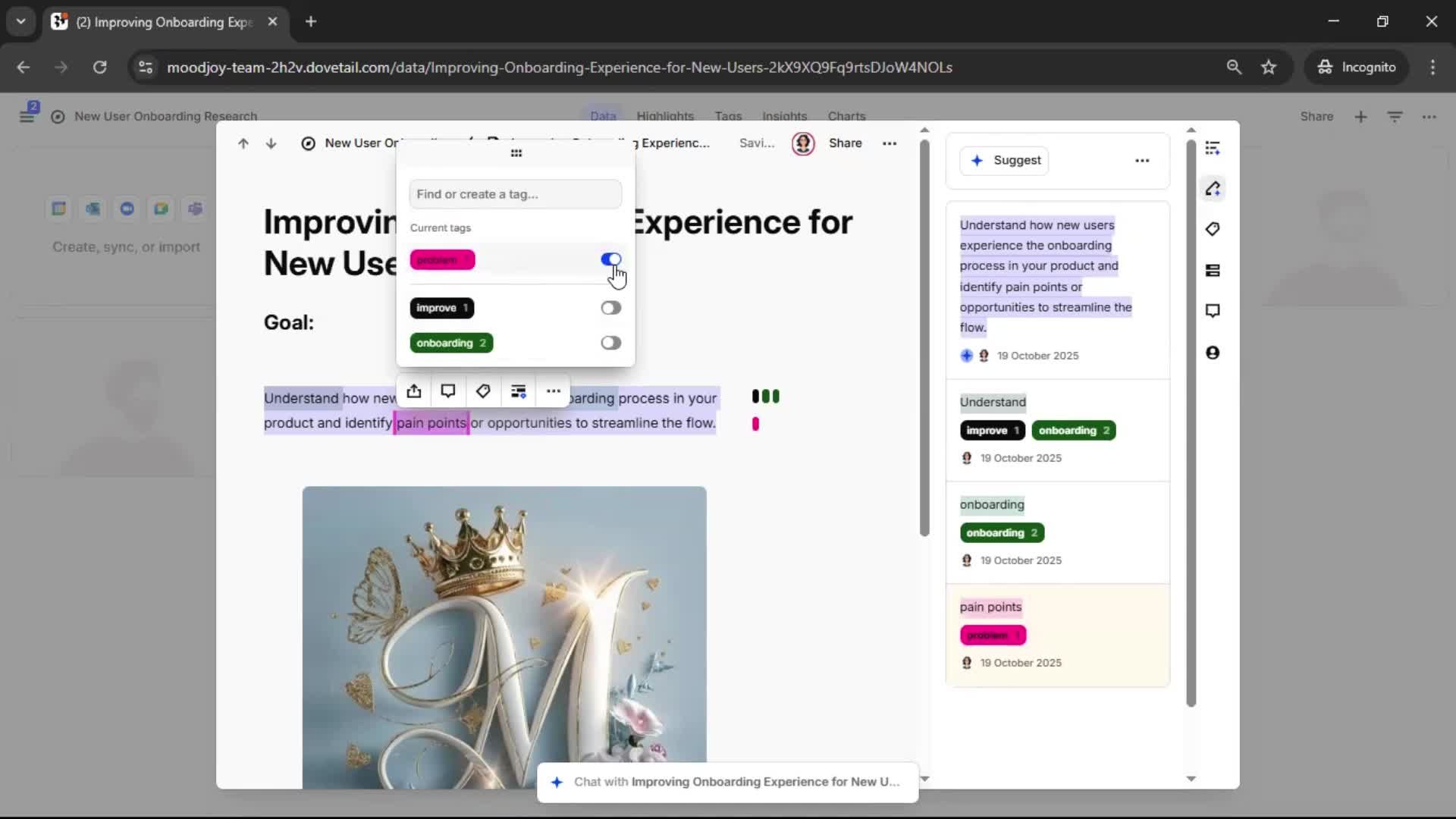Screen dimensions: 1456x819
Task: Open the more options menu next to Share in note header
Action: 890,143
